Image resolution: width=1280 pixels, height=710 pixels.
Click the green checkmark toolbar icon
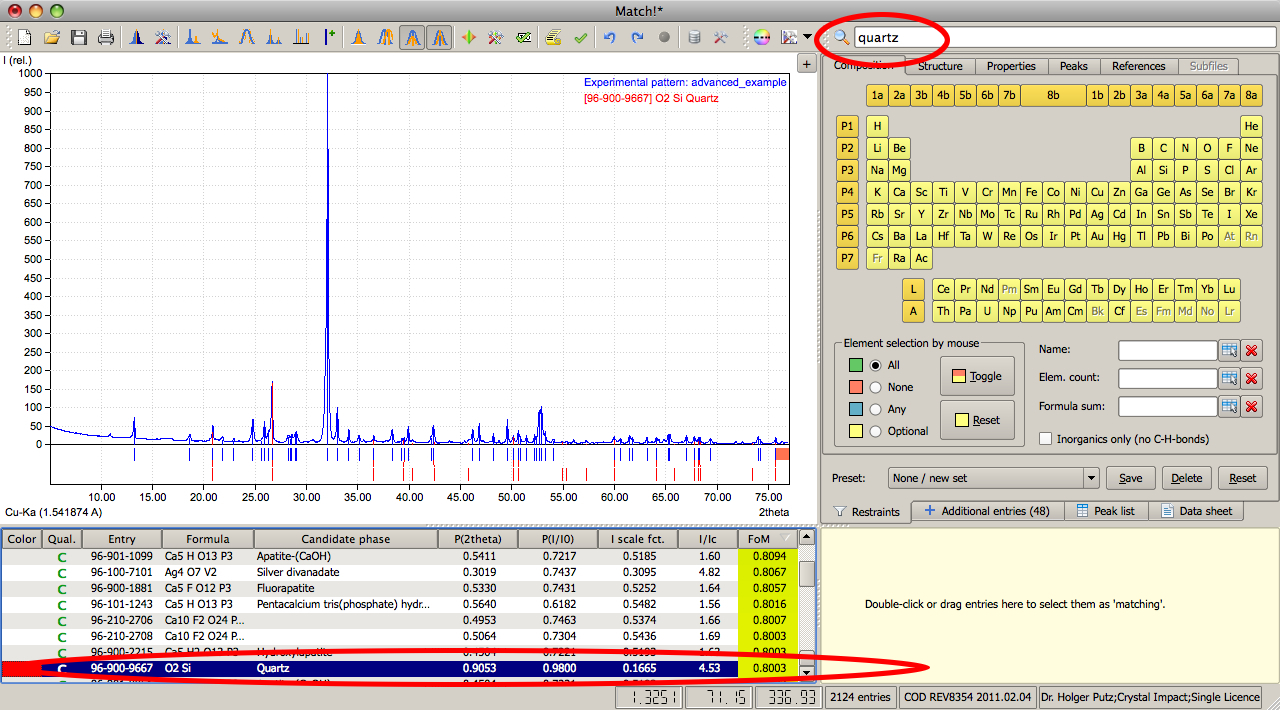(580, 38)
